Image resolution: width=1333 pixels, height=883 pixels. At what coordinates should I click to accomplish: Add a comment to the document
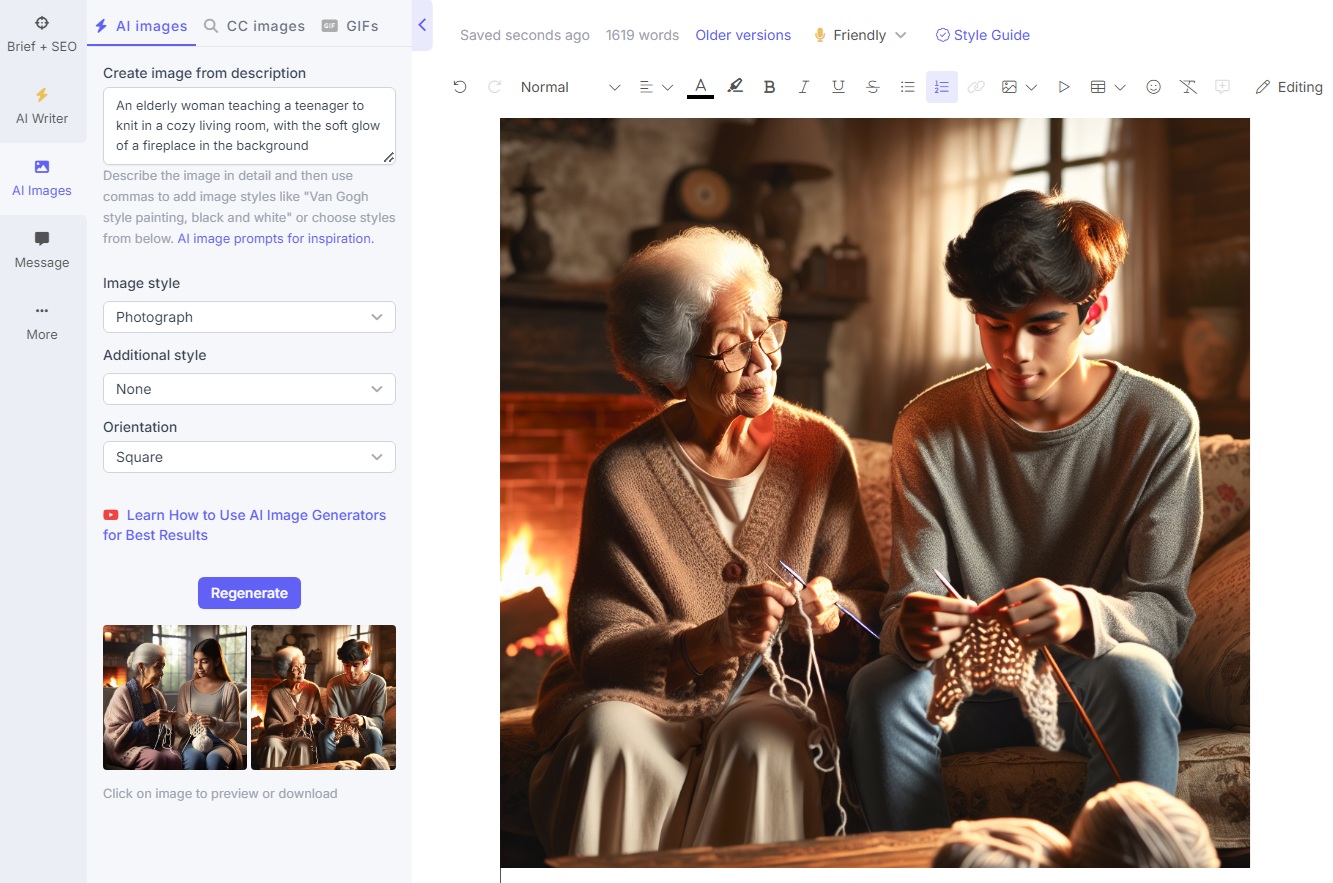click(1222, 87)
